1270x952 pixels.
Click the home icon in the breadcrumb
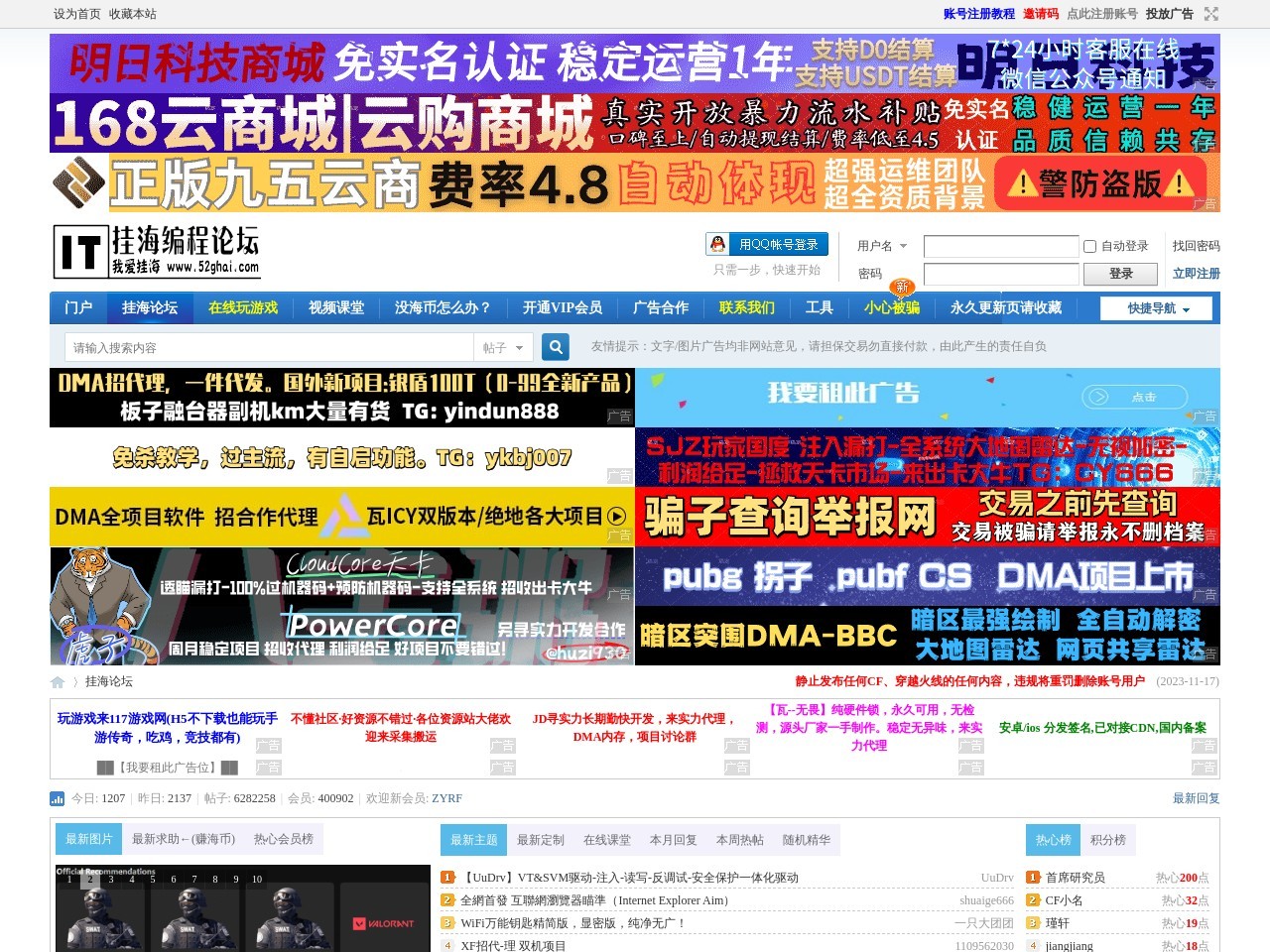(x=58, y=681)
